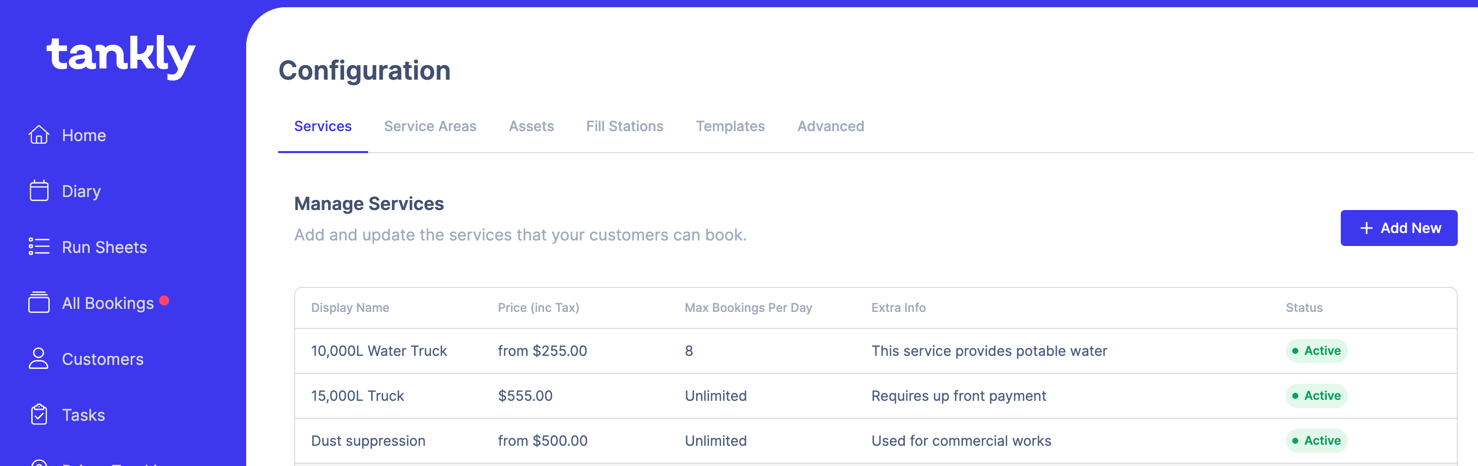Click the tankly logo
This screenshot has width=1478, height=466.
click(x=121, y=56)
